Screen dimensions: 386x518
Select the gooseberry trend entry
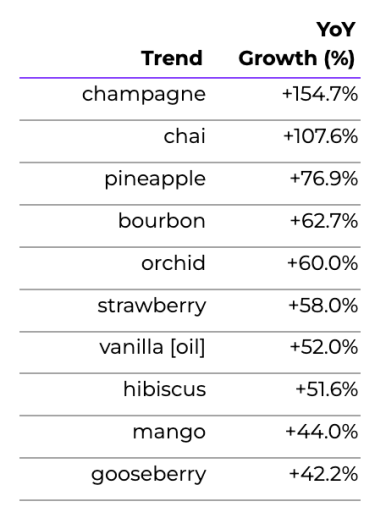click(149, 475)
